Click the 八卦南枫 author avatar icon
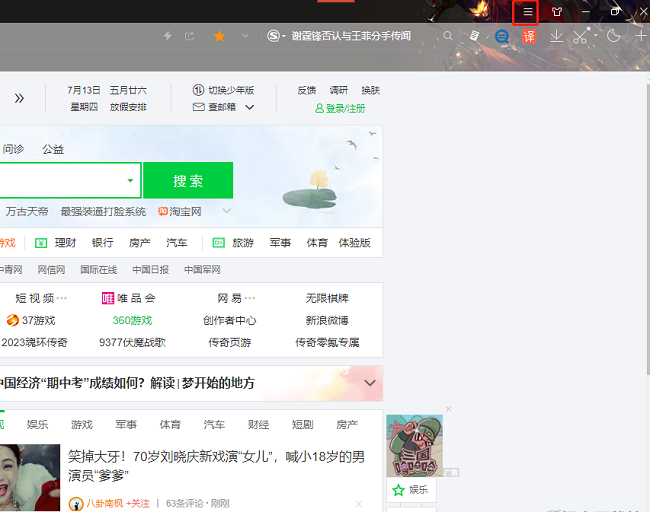650x512 pixels. click(76, 504)
